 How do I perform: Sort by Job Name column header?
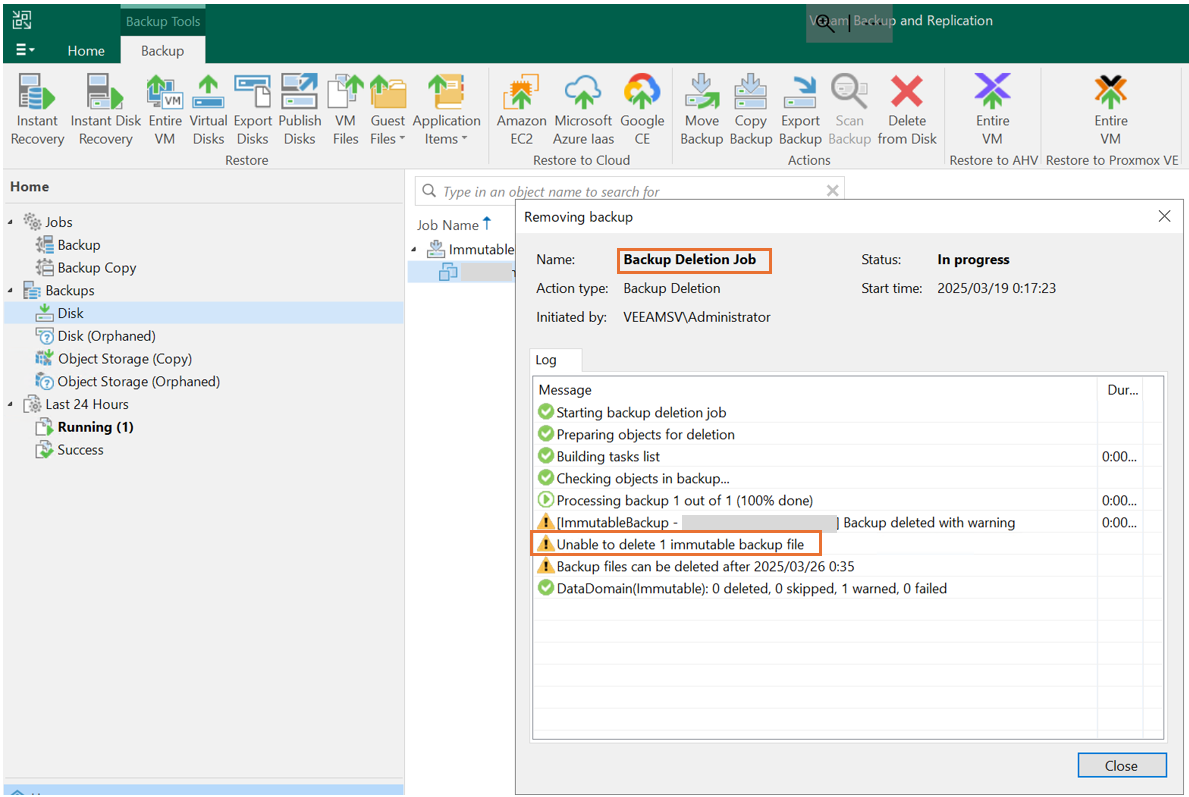point(447,225)
